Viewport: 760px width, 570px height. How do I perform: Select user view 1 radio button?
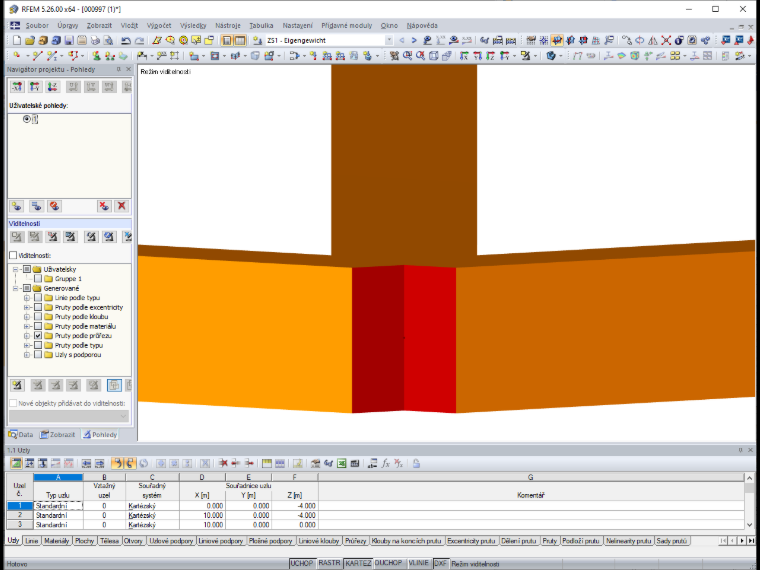click(x=27, y=119)
